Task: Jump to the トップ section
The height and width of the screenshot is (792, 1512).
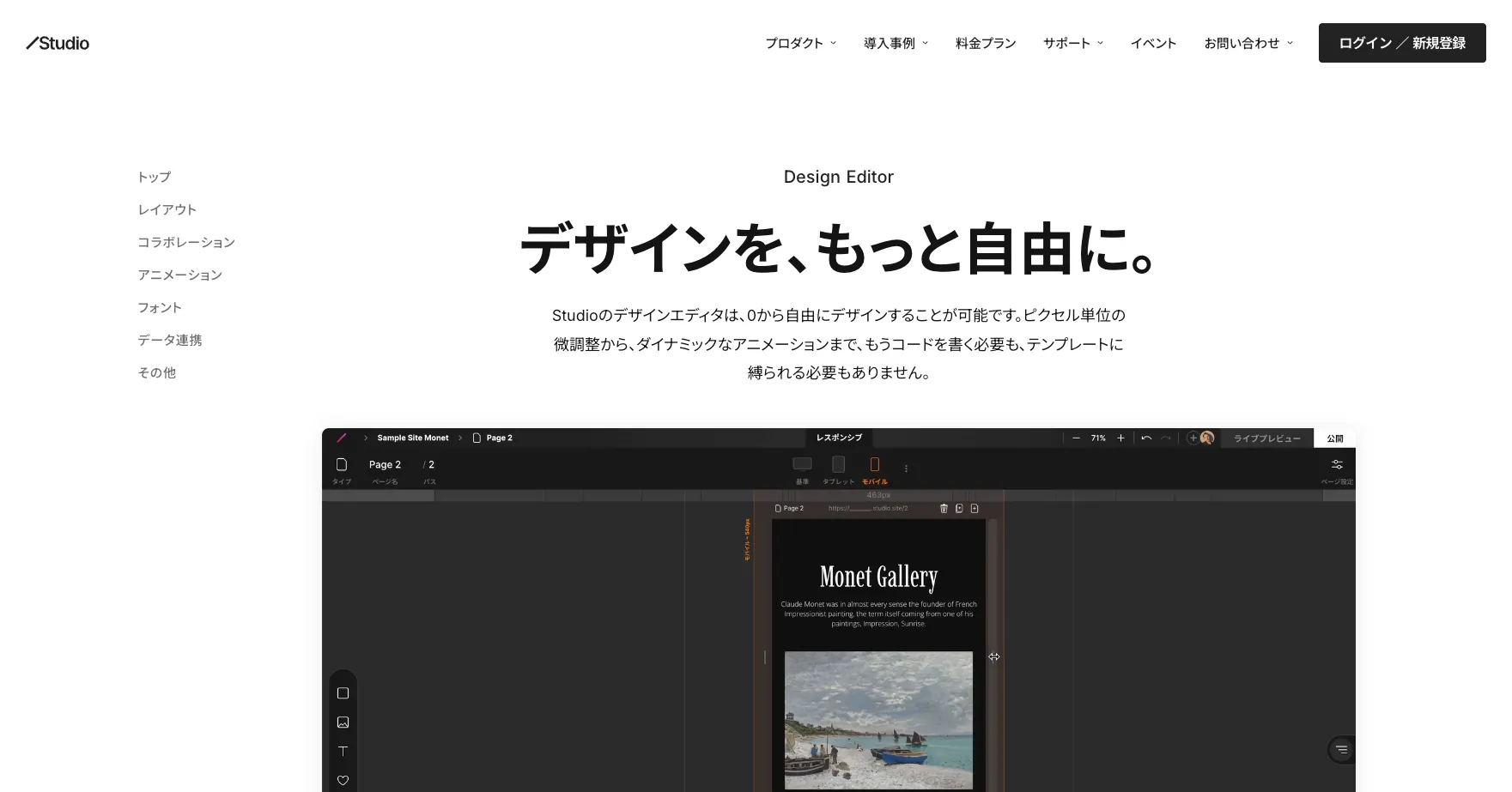Action: click(155, 177)
